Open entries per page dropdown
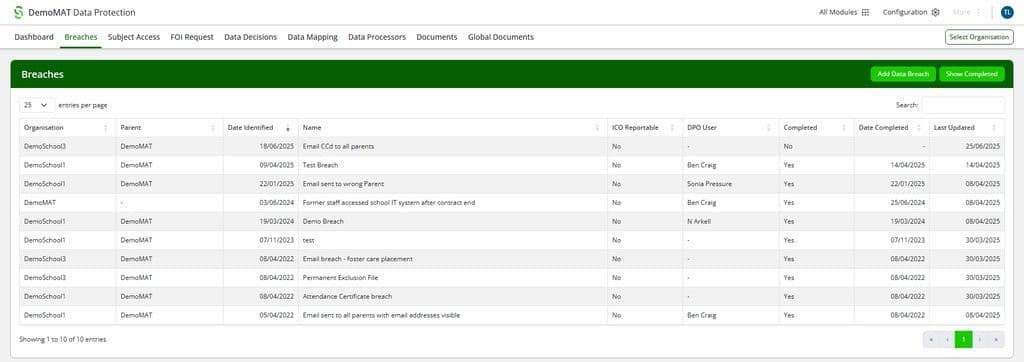1024x362 pixels. (x=37, y=105)
